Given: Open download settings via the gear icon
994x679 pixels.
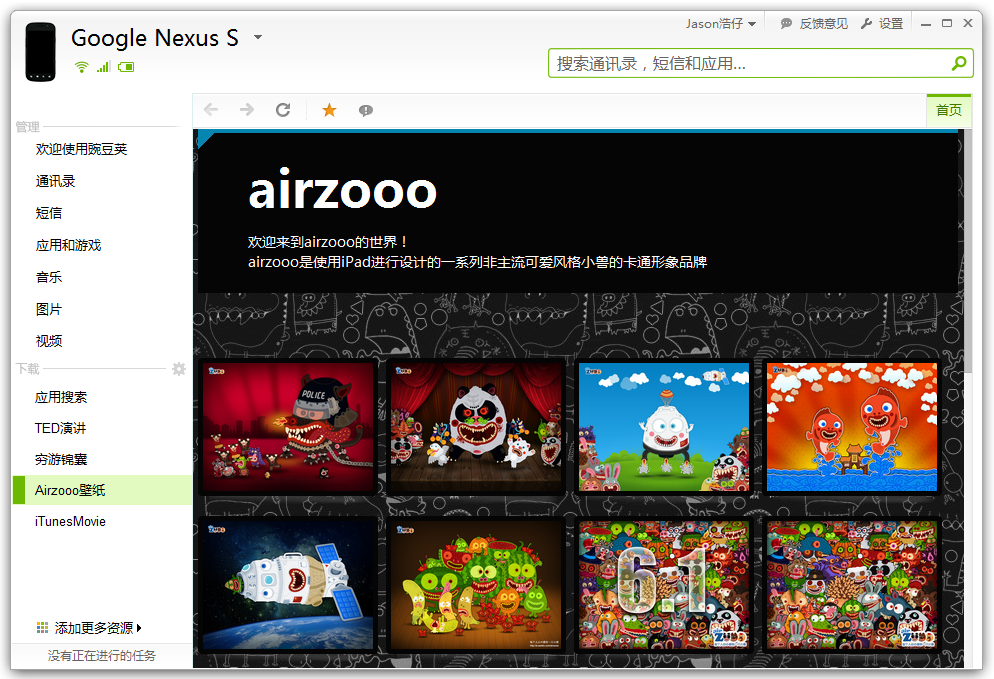Looking at the screenshot, I should [179, 369].
